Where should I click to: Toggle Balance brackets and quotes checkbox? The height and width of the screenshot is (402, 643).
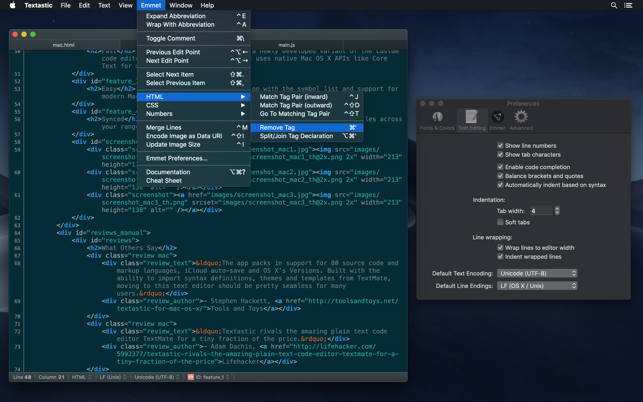500,176
